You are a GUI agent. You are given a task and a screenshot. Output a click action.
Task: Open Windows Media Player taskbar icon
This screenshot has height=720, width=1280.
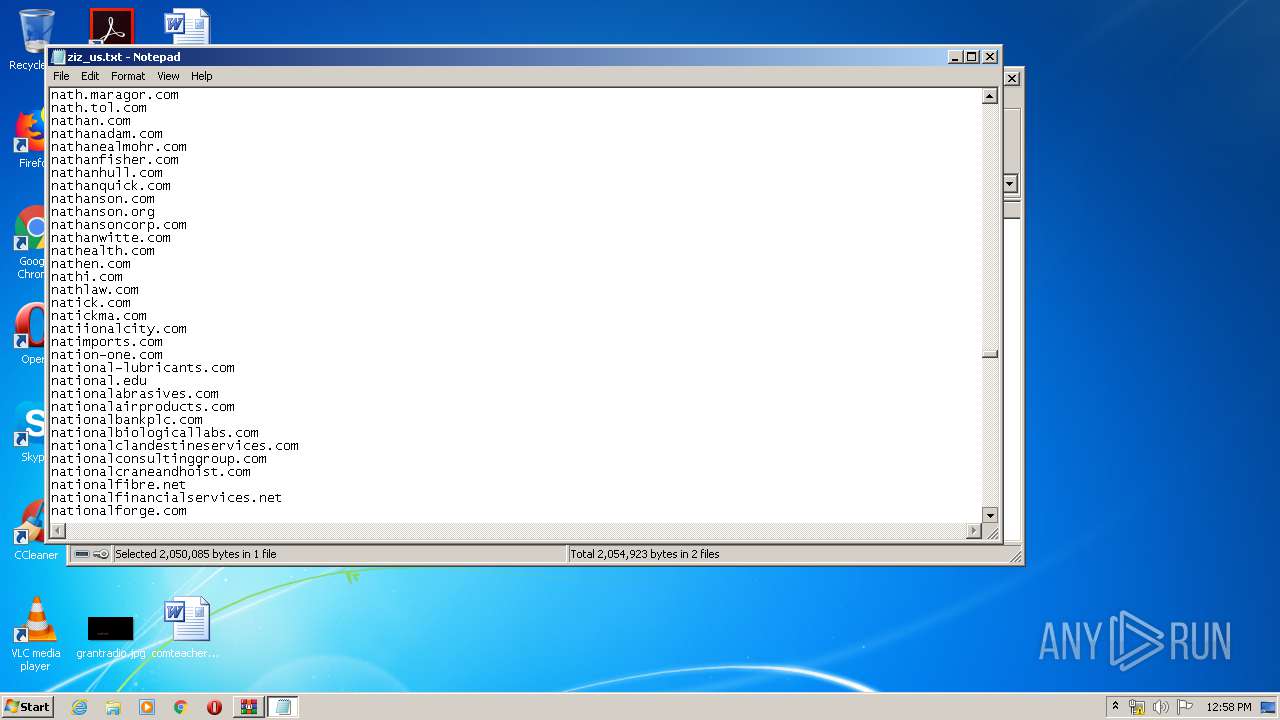pyautogui.click(x=147, y=707)
